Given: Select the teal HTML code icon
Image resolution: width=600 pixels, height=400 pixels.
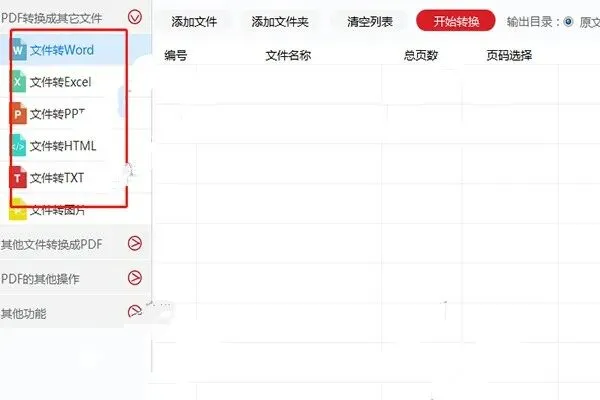Looking at the screenshot, I should tap(18, 145).
